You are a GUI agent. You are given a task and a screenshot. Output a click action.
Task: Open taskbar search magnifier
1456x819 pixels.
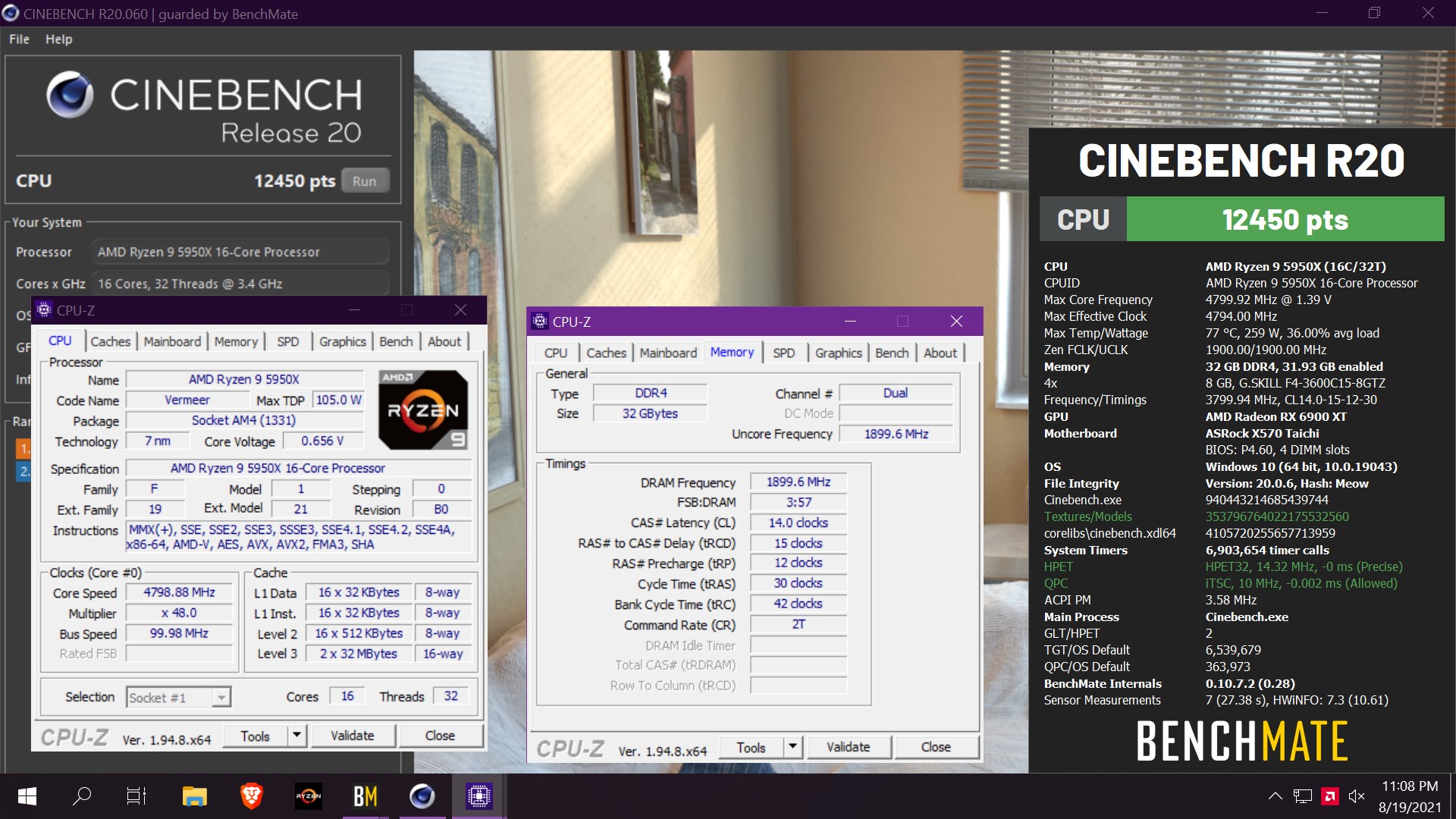click(x=82, y=796)
